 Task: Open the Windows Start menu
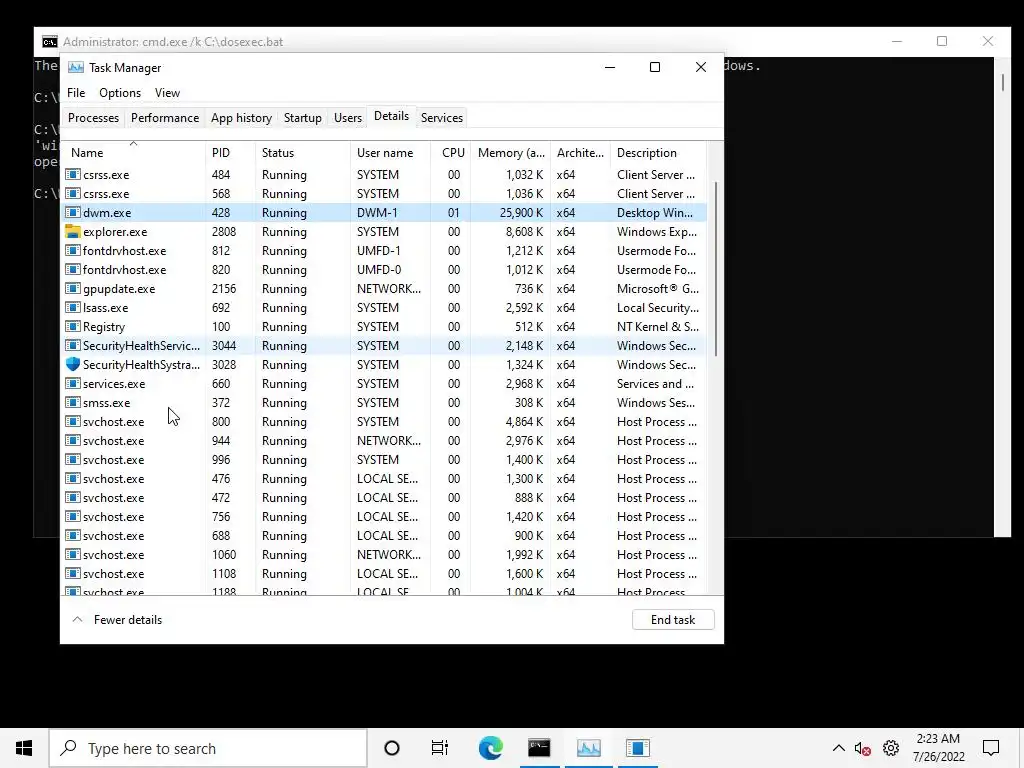click(x=24, y=748)
